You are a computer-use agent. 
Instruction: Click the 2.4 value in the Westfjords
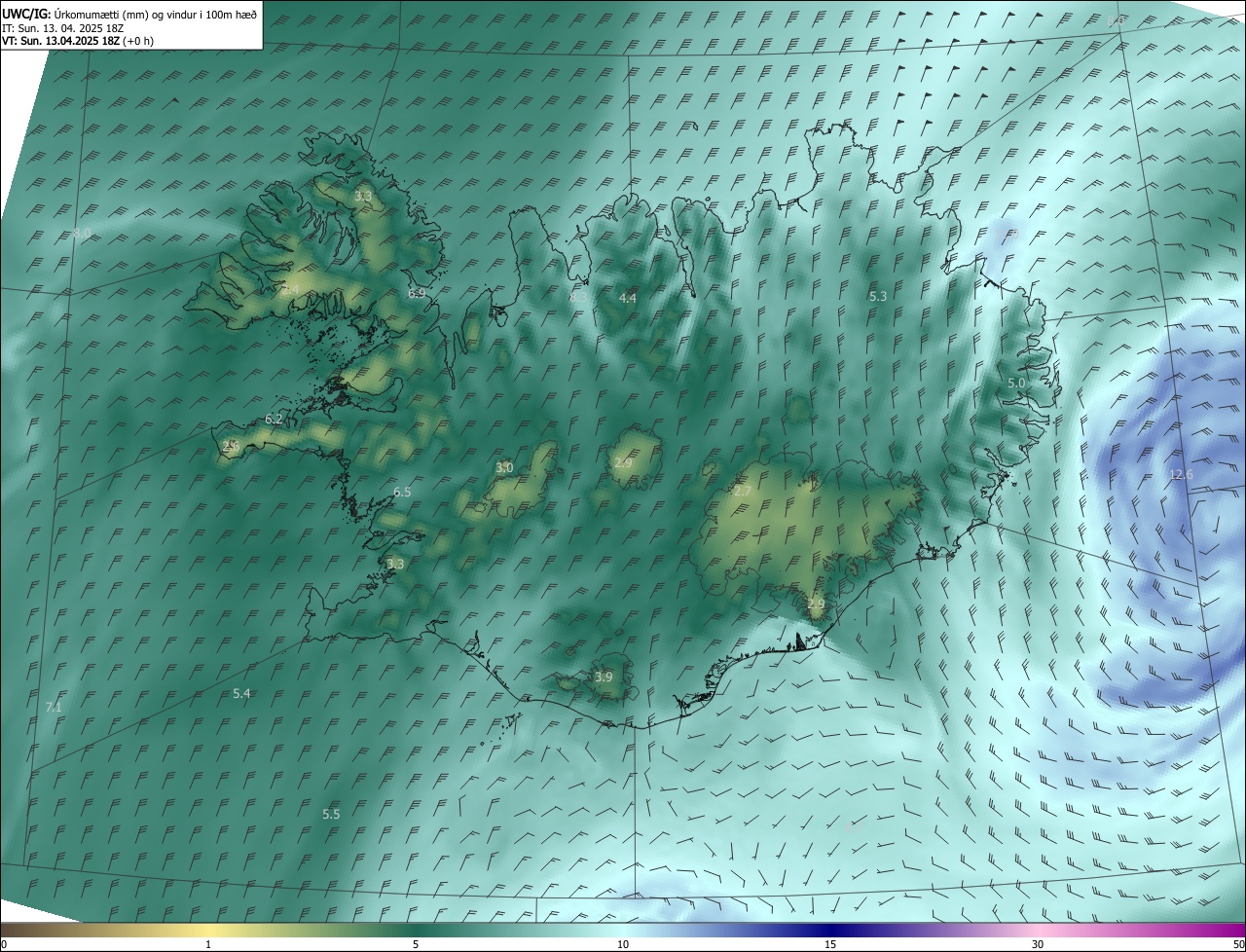pyautogui.click(x=291, y=290)
